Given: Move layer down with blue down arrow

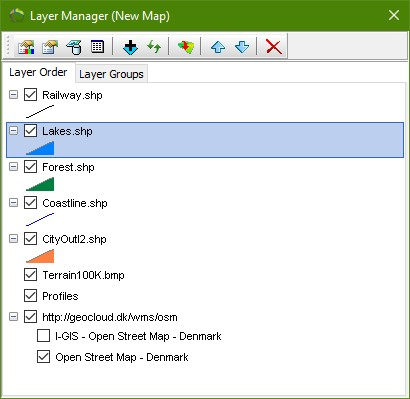Looking at the screenshot, I should pyautogui.click(x=242, y=47).
